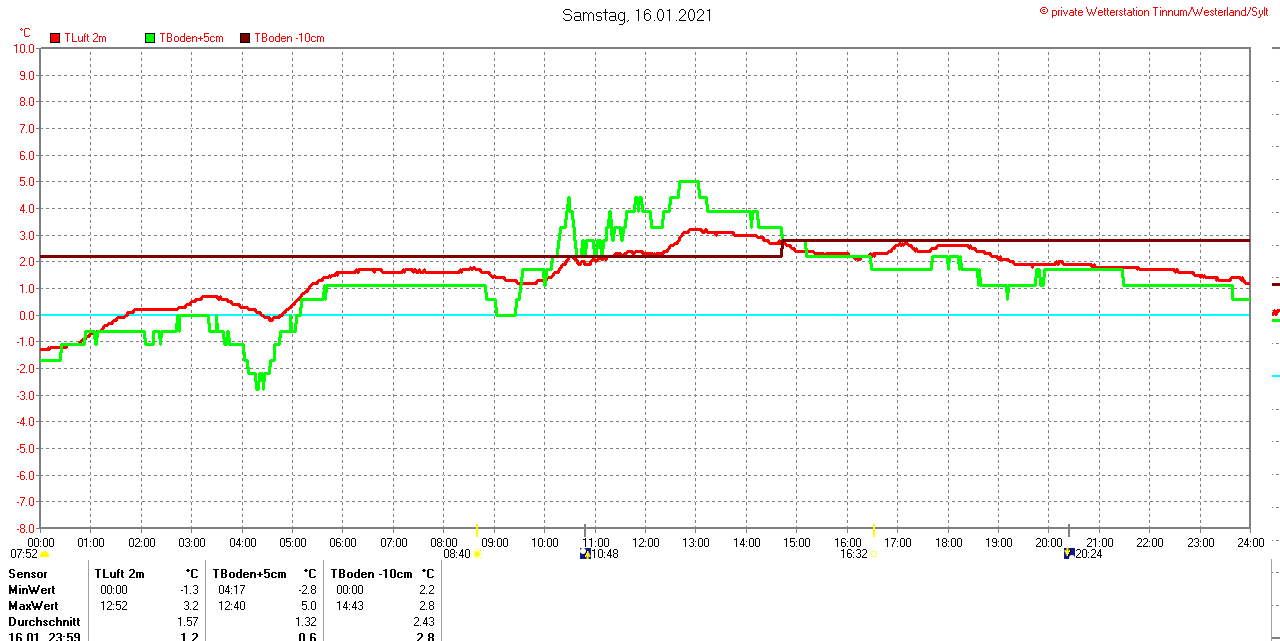Click the dark red TBoden -10cm legend square

click(x=246, y=38)
